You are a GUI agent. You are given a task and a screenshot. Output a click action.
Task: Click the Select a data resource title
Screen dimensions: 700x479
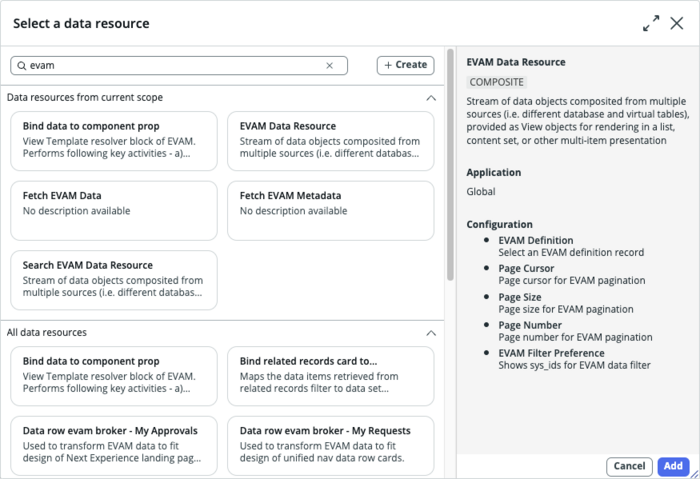pos(81,23)
